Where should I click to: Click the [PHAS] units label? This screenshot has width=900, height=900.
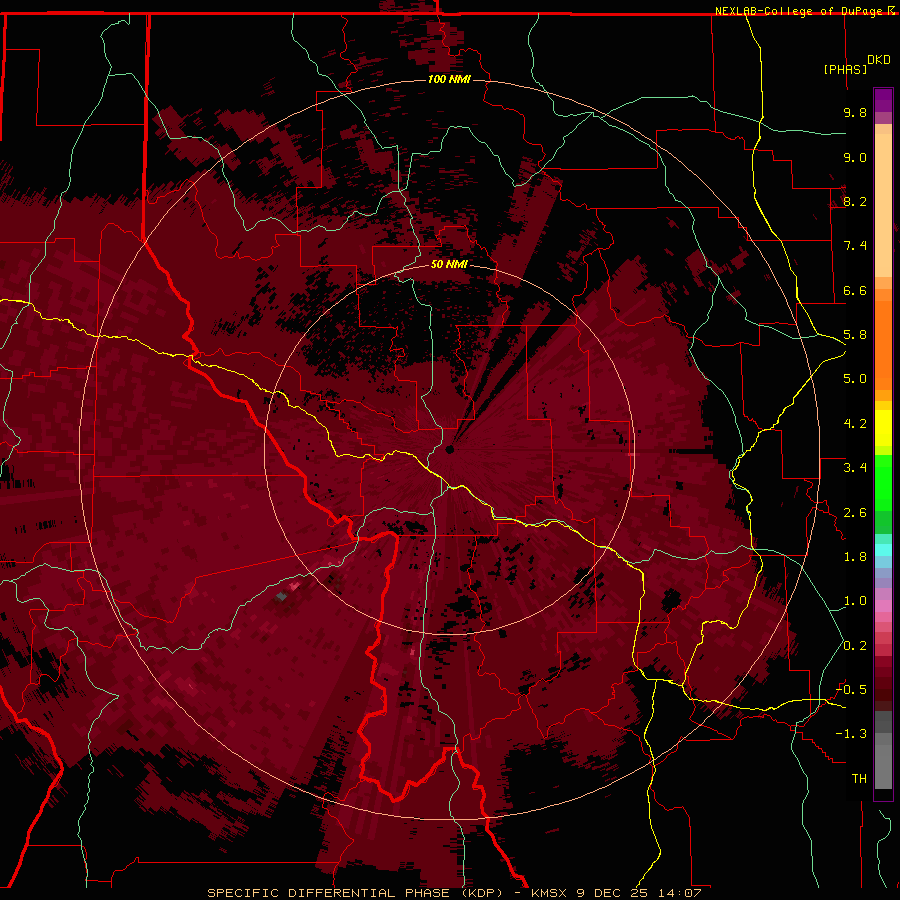click(x=845, y=69)
